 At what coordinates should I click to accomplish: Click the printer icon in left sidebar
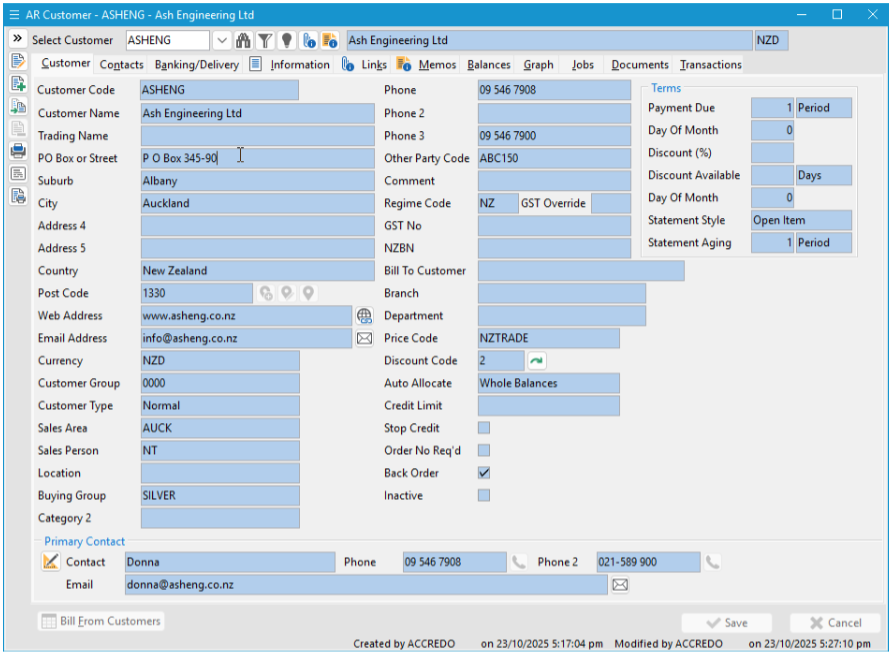[18, 151]
